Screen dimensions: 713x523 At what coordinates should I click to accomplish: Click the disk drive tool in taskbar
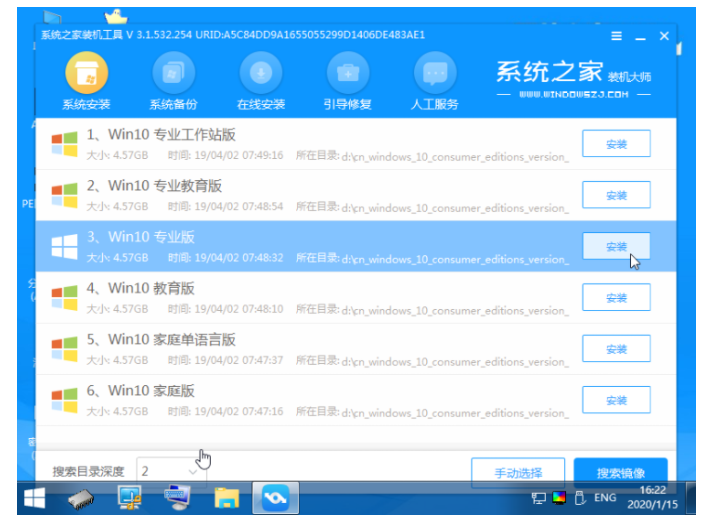[80, 497]
